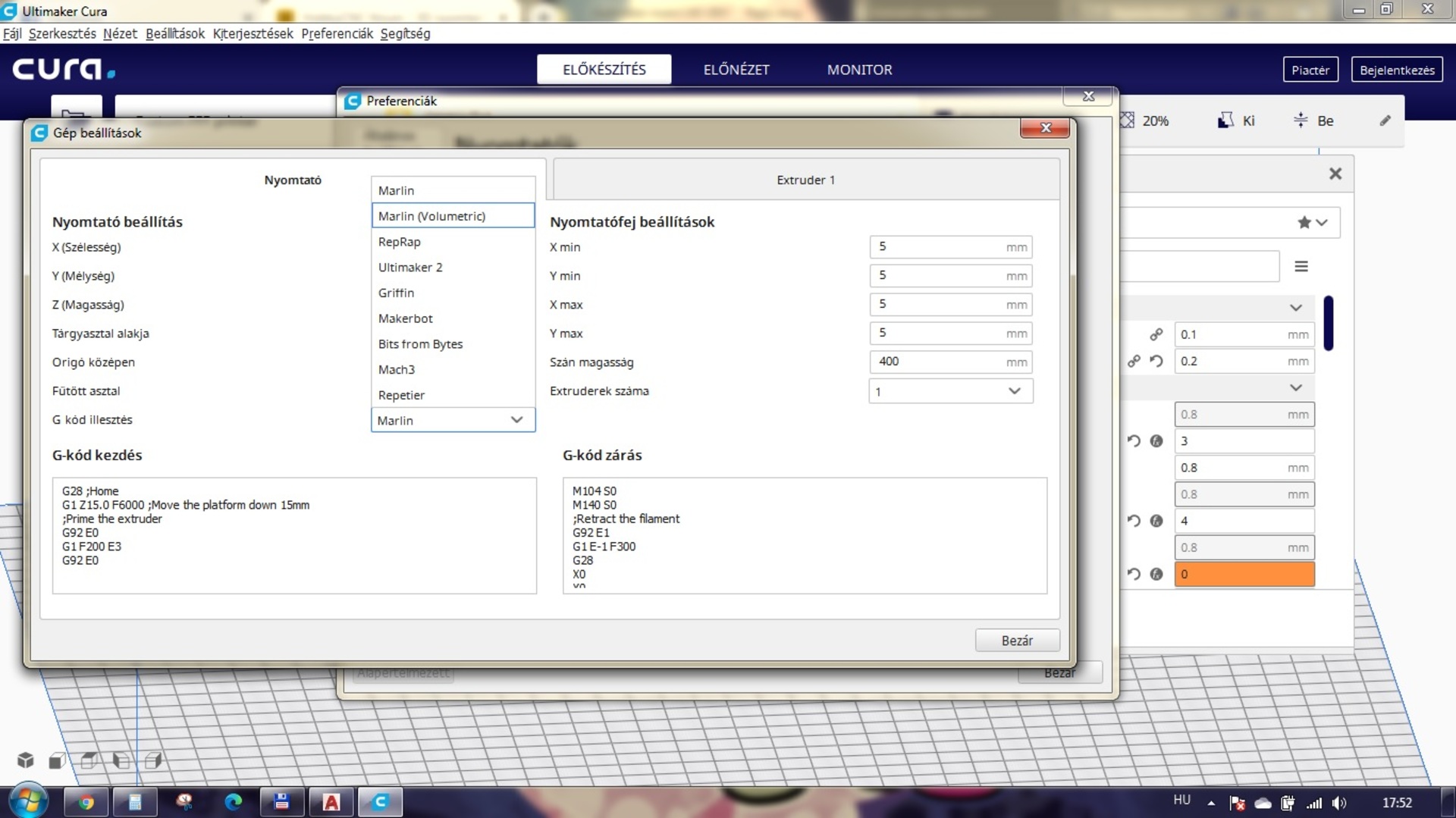Open the Beállítások menu
1456x818 pixels.
click(x=175, y=33)
